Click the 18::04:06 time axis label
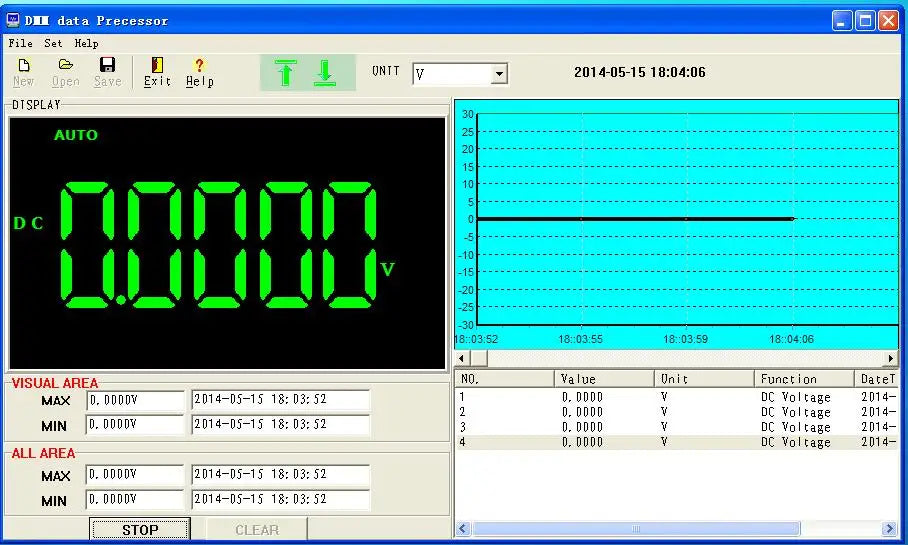 791,339
